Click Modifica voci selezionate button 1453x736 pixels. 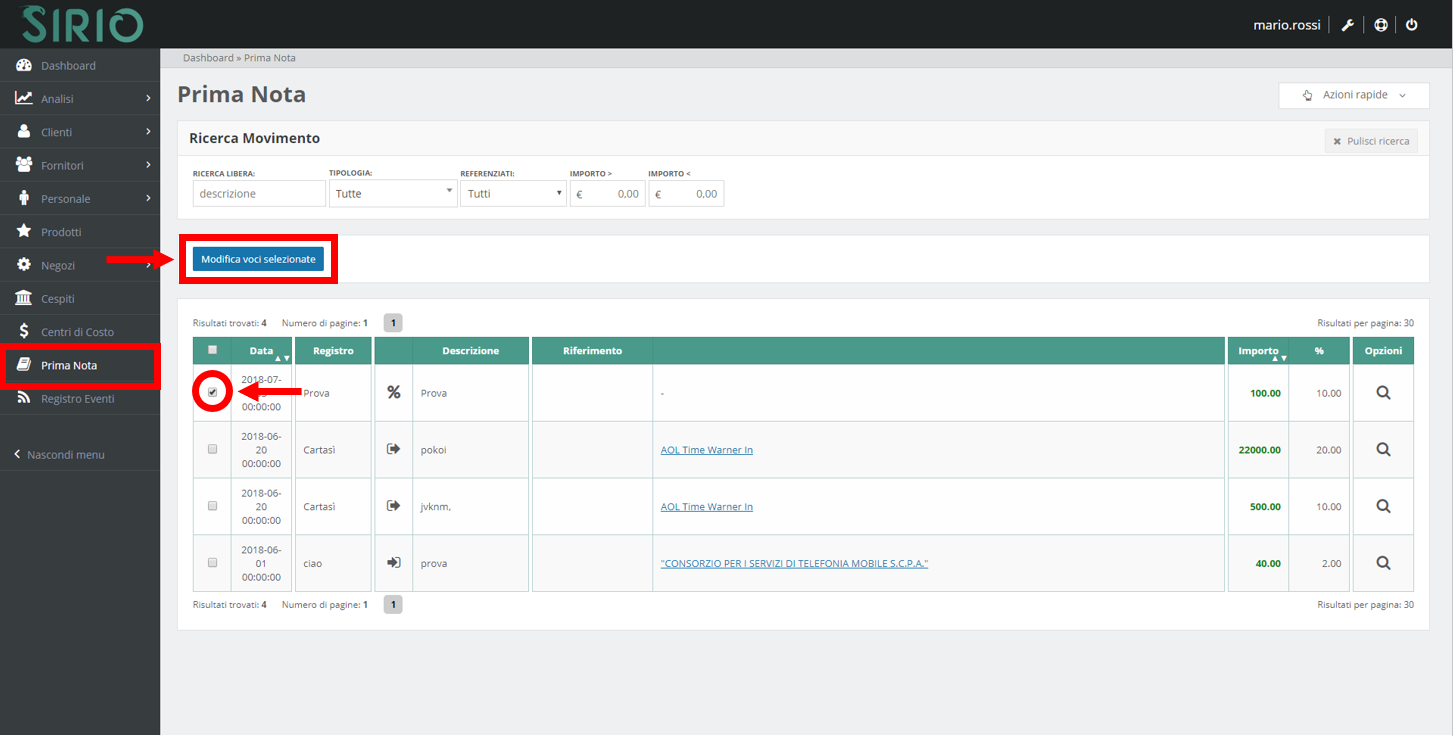258,259
